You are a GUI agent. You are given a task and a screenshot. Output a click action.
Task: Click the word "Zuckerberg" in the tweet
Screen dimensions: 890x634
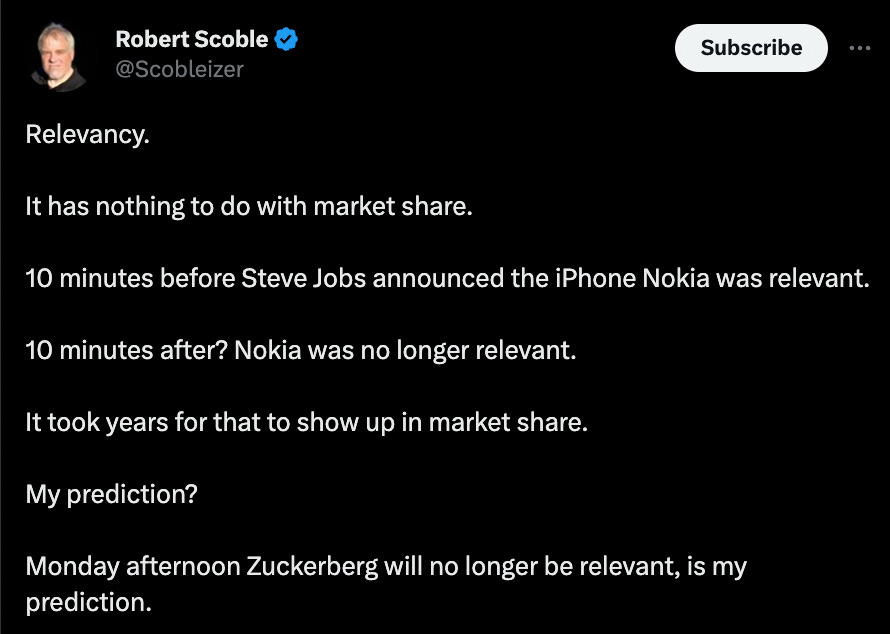(308, 567)
